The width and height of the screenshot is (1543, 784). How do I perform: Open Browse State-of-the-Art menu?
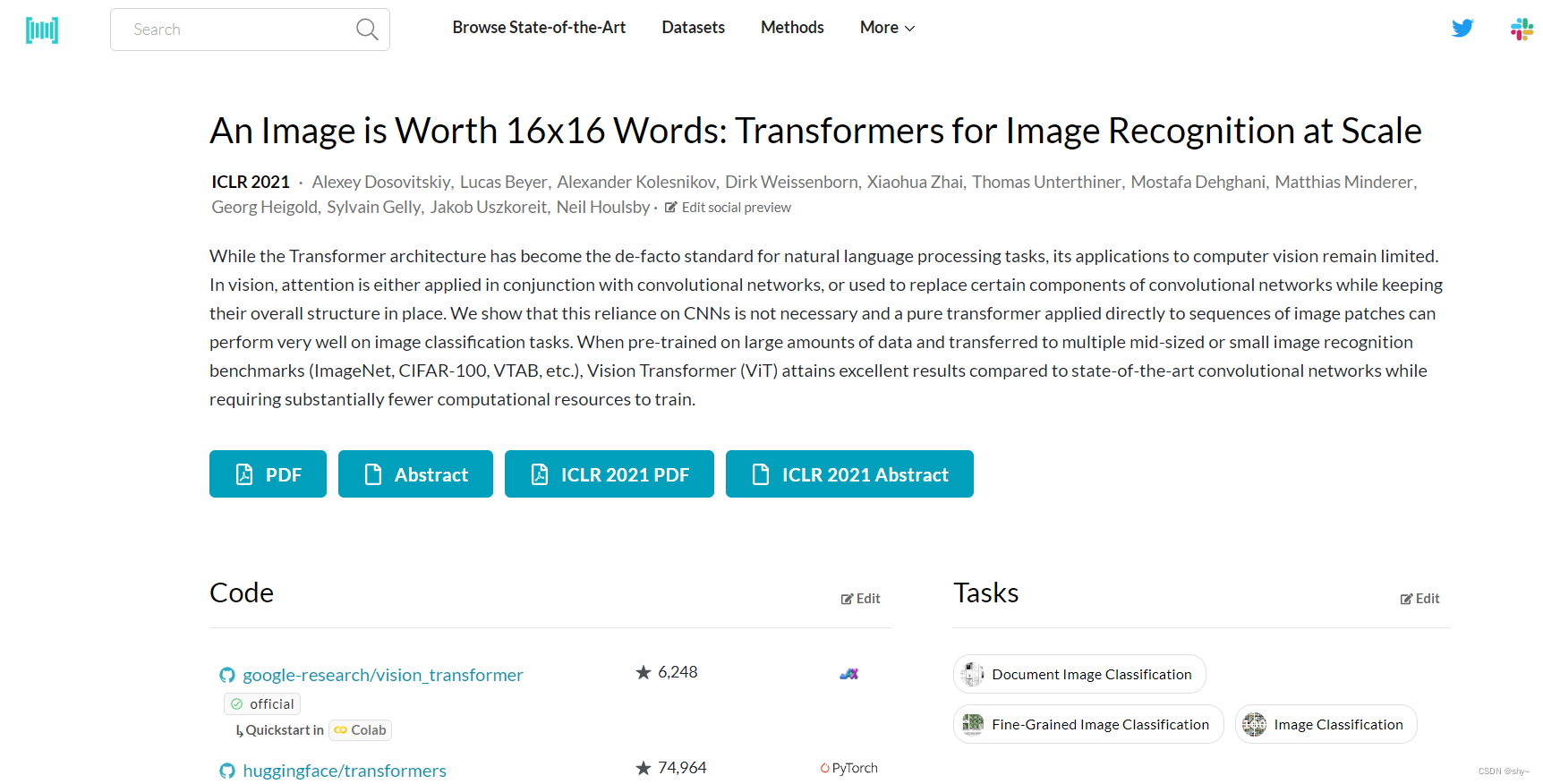pos(539,28)
